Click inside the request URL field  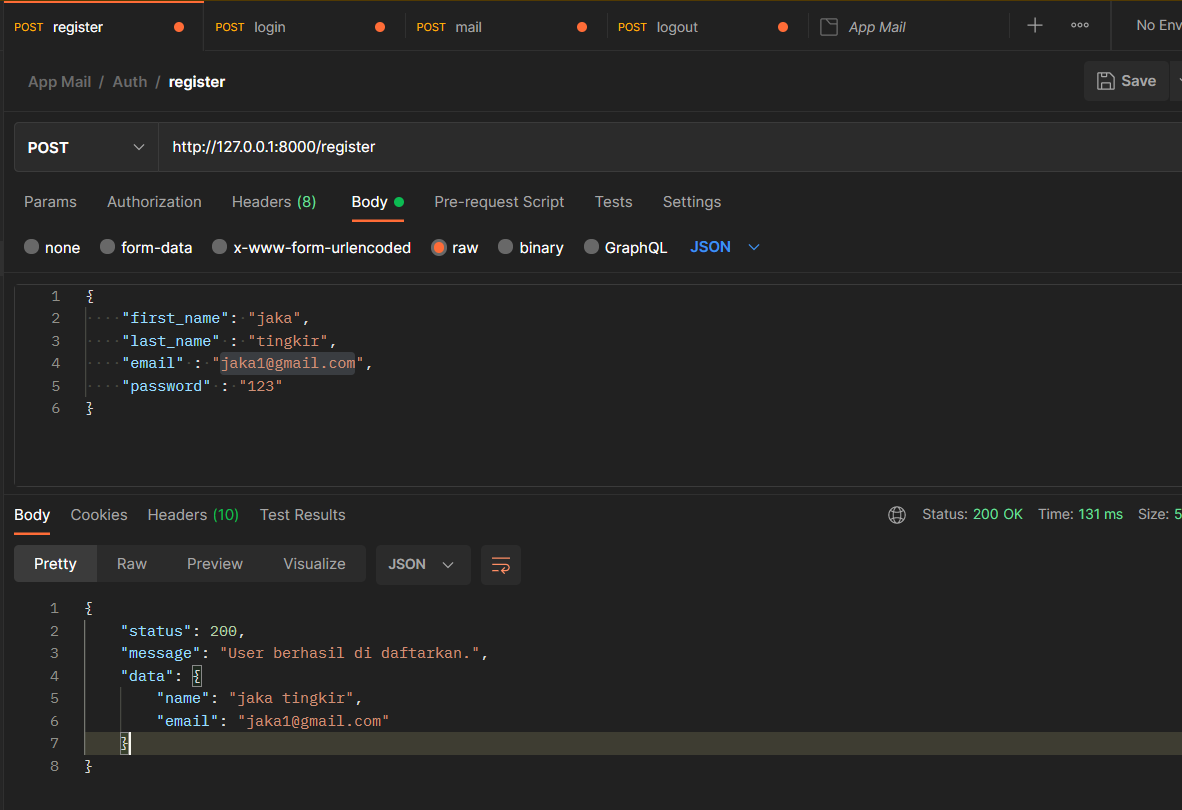(400, 146)
